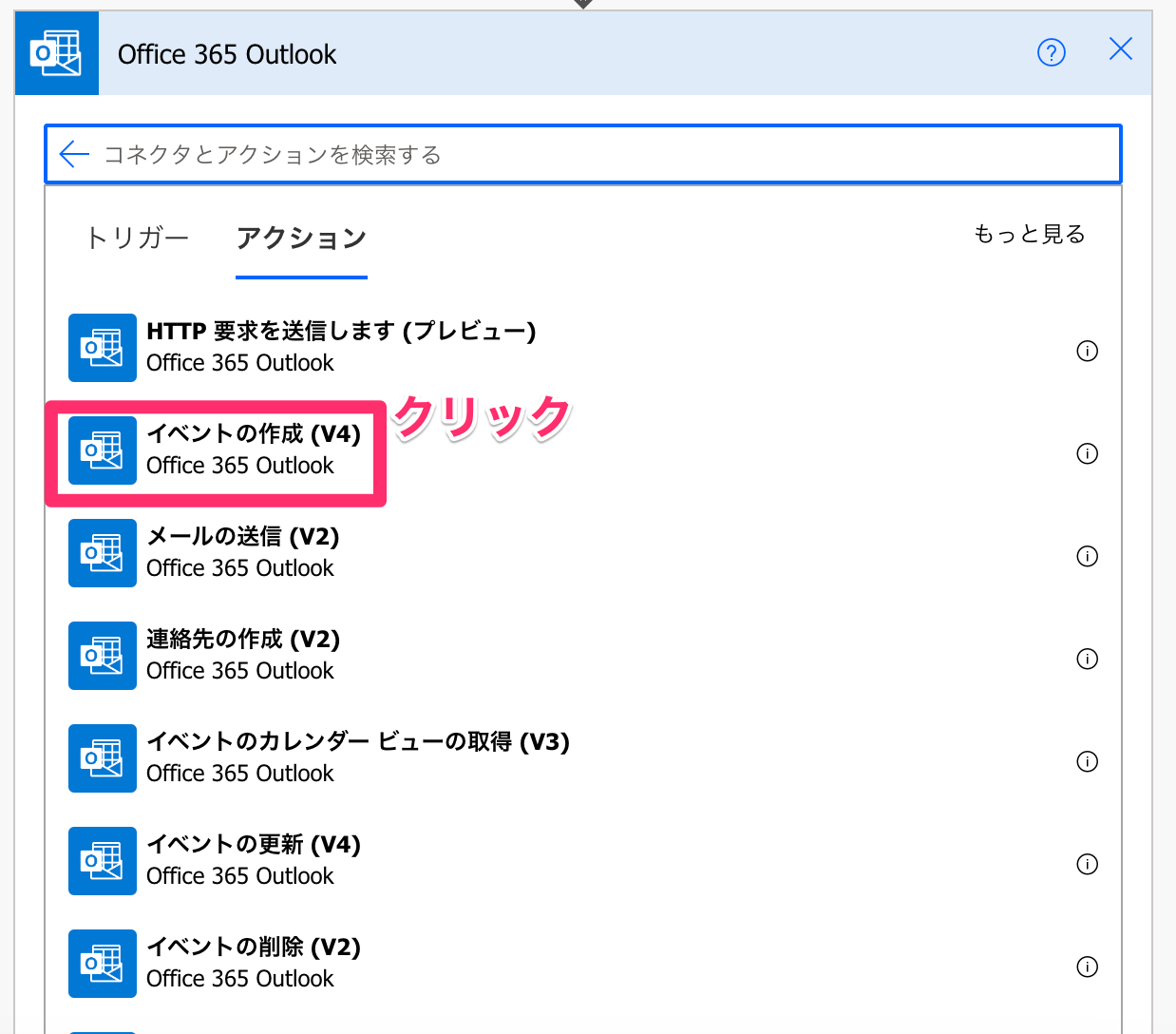Show info for イベントの作成 (V4)
Screen dimensions: 1176x1034
(1088, 453)
